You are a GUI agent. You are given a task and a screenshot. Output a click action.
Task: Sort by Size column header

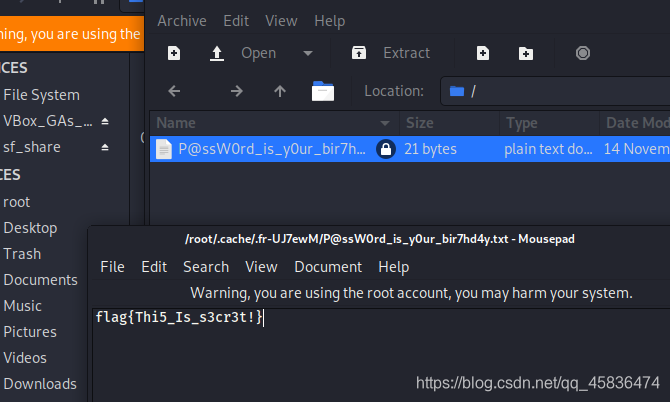(x=450, y=123)
